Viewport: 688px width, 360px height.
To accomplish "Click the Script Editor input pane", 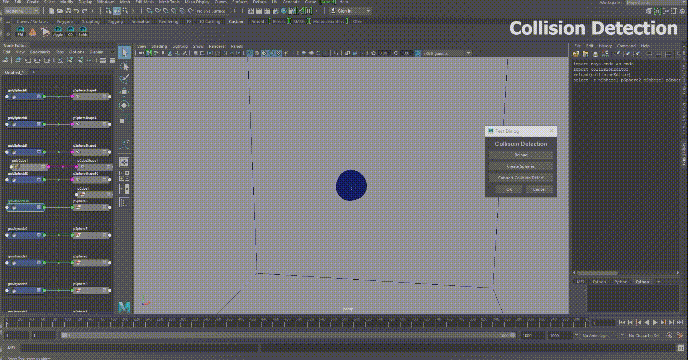I will [x=632, y=298].
